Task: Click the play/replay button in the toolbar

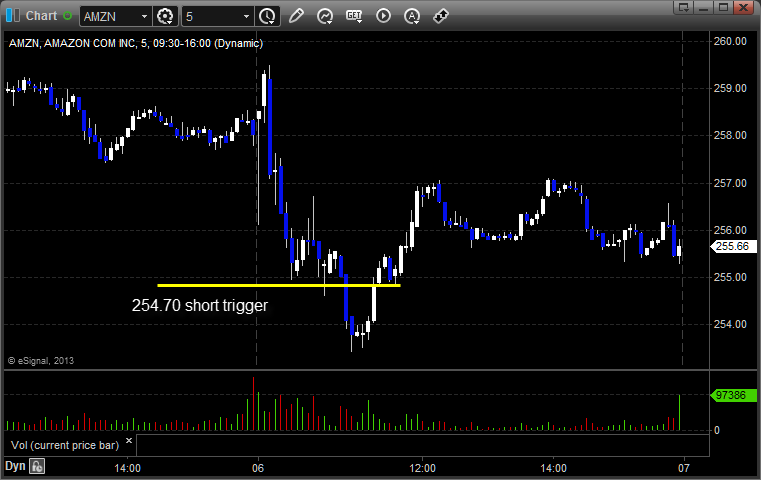Action: click(x=383, y=16)
